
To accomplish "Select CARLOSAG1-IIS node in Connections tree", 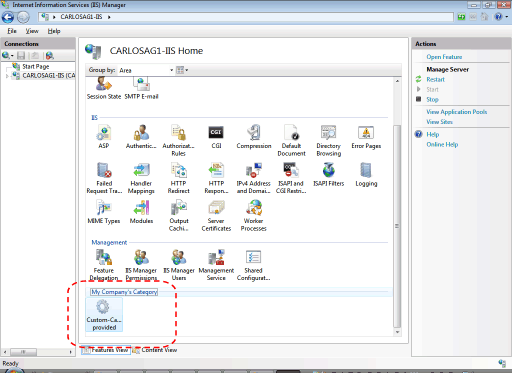I will (x=49, y=76).
